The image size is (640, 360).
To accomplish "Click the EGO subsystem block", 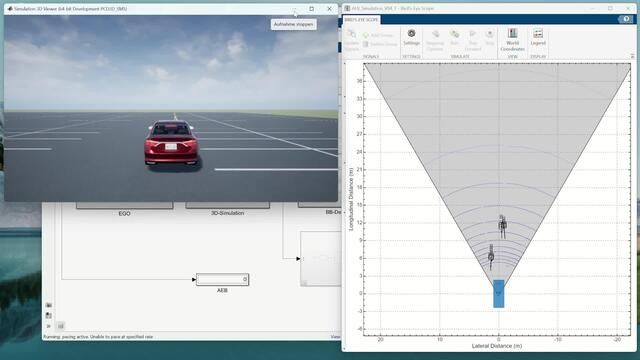I will [x=124, y=205].
